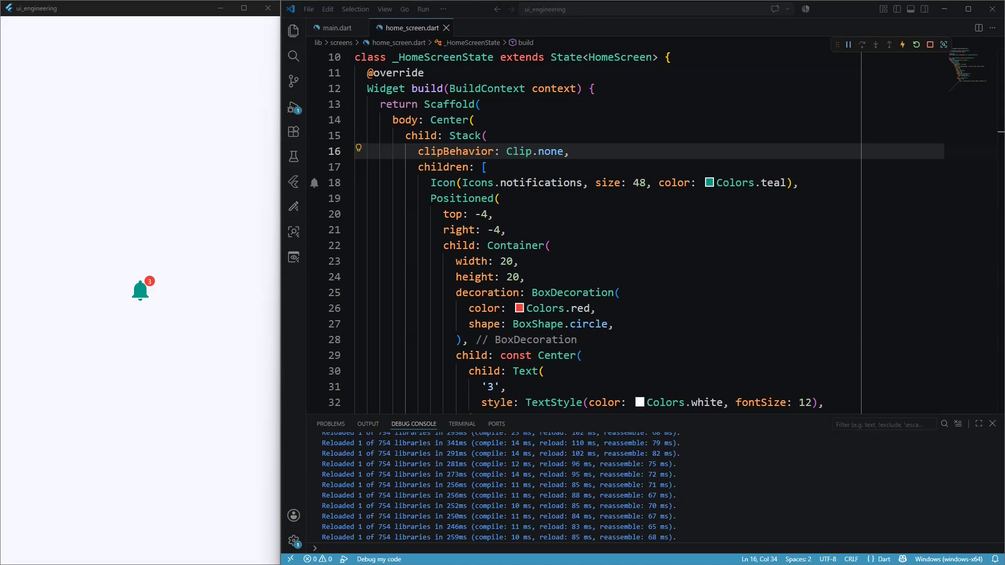Open the editor More Actions ellipsis
The height and width of the screenshot is (565, 1005).
click(x=992, y=28)
